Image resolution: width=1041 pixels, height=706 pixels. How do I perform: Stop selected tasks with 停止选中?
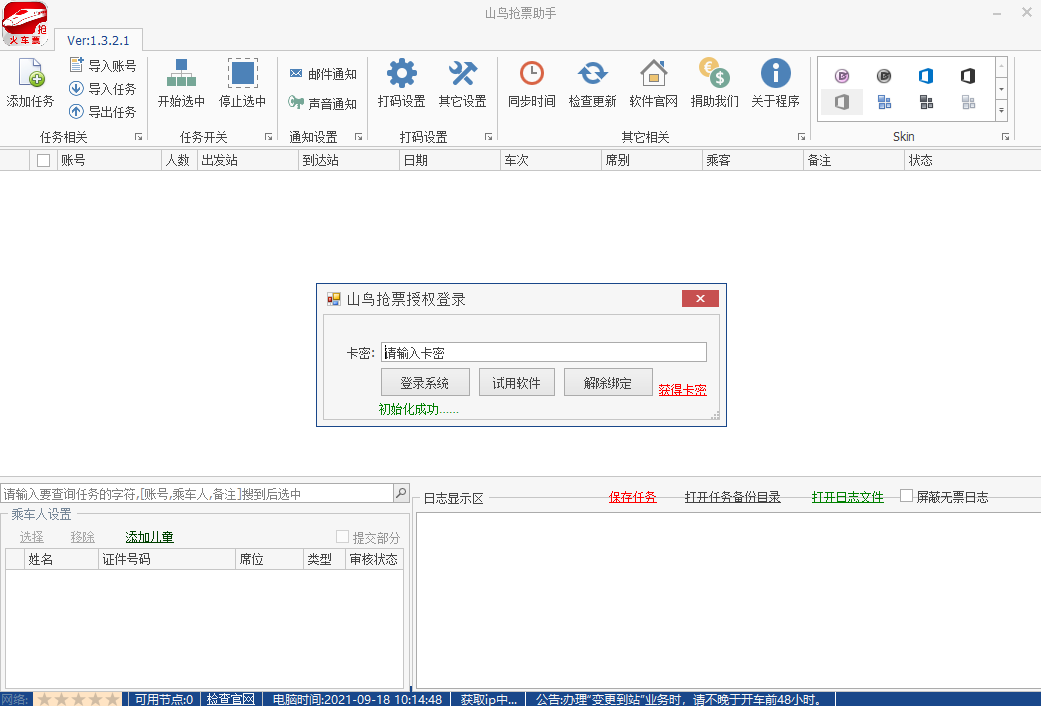point(242,84)
